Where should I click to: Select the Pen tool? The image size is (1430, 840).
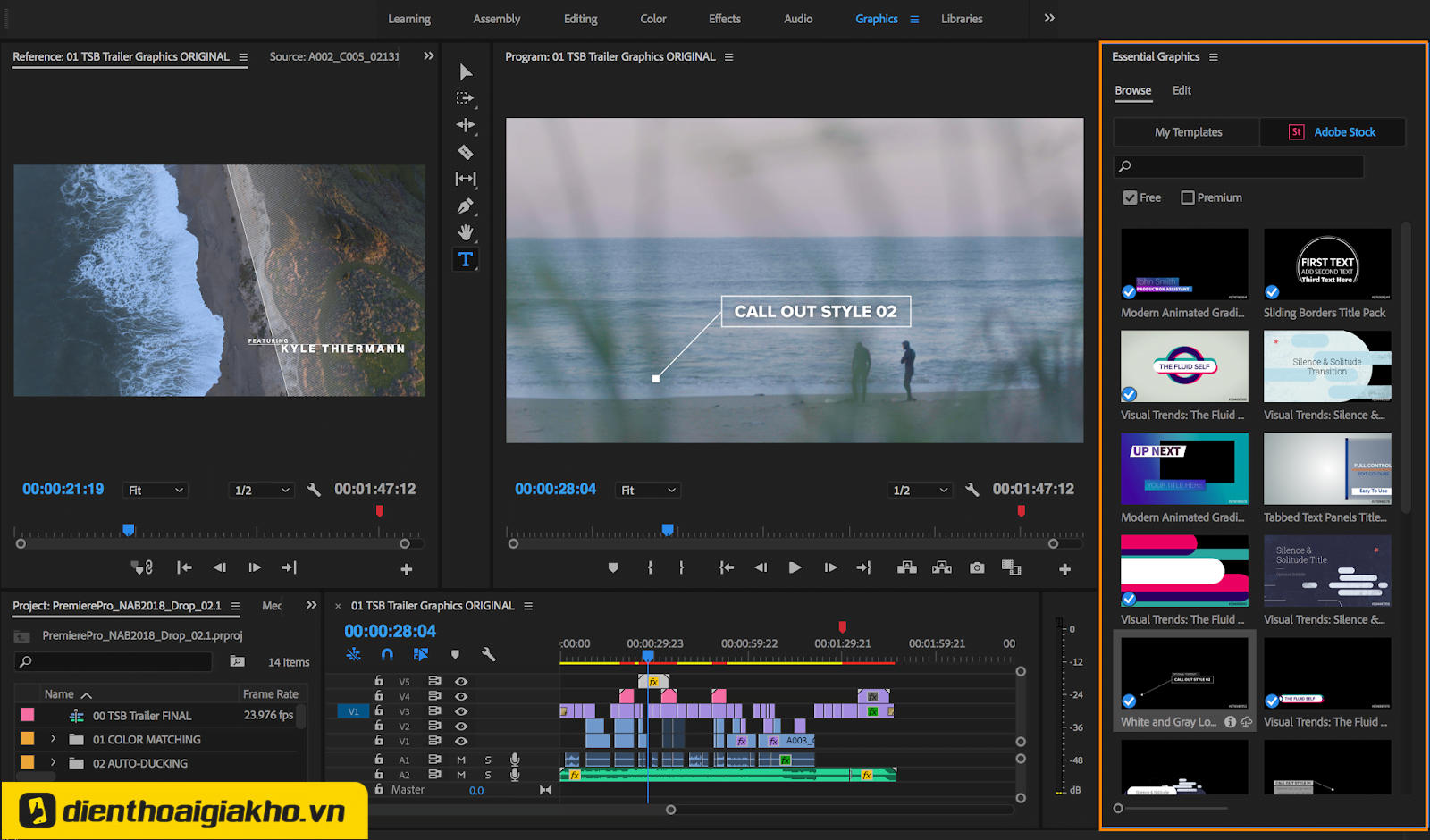(x=466, y=206)
